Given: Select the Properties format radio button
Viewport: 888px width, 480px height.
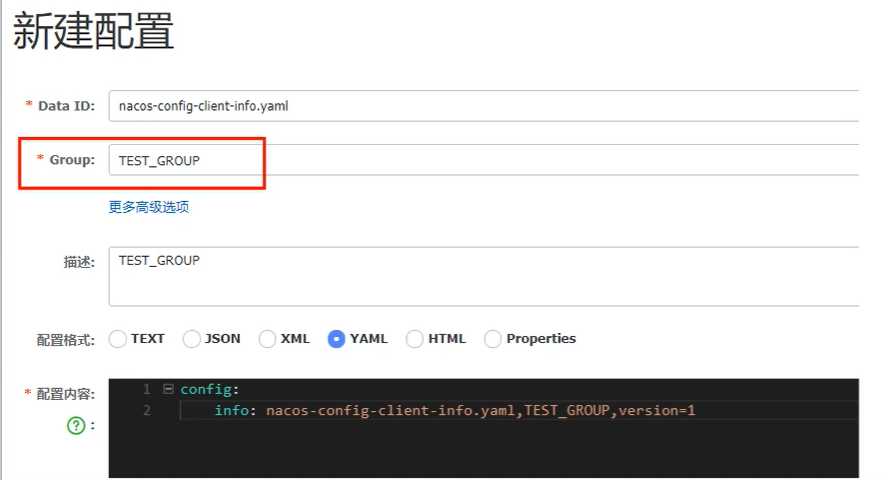Looking at the screenshot, I should pyautogui.click(x=493, y=339).
